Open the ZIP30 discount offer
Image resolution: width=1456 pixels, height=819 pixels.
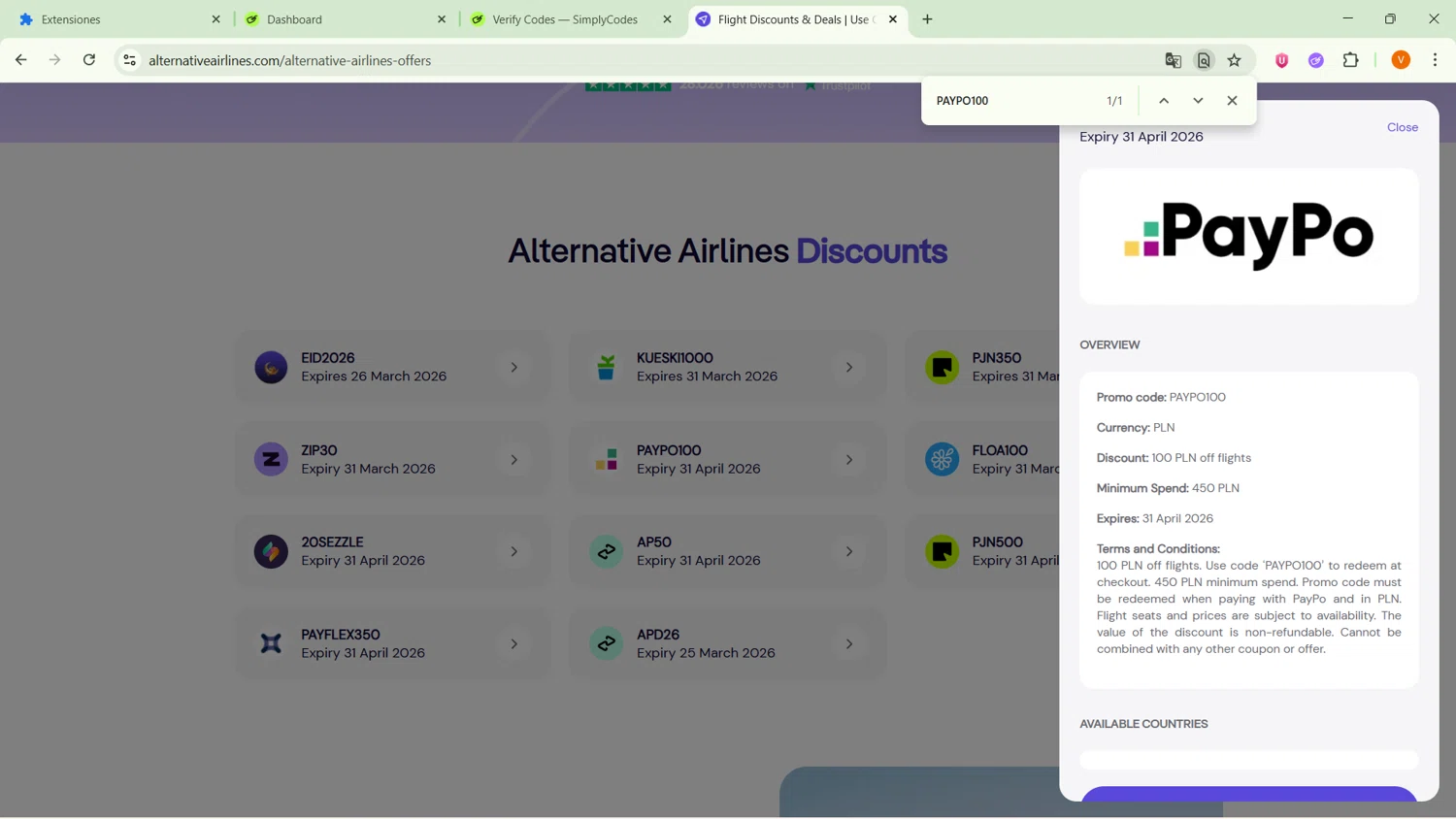(x=392, y=460)
